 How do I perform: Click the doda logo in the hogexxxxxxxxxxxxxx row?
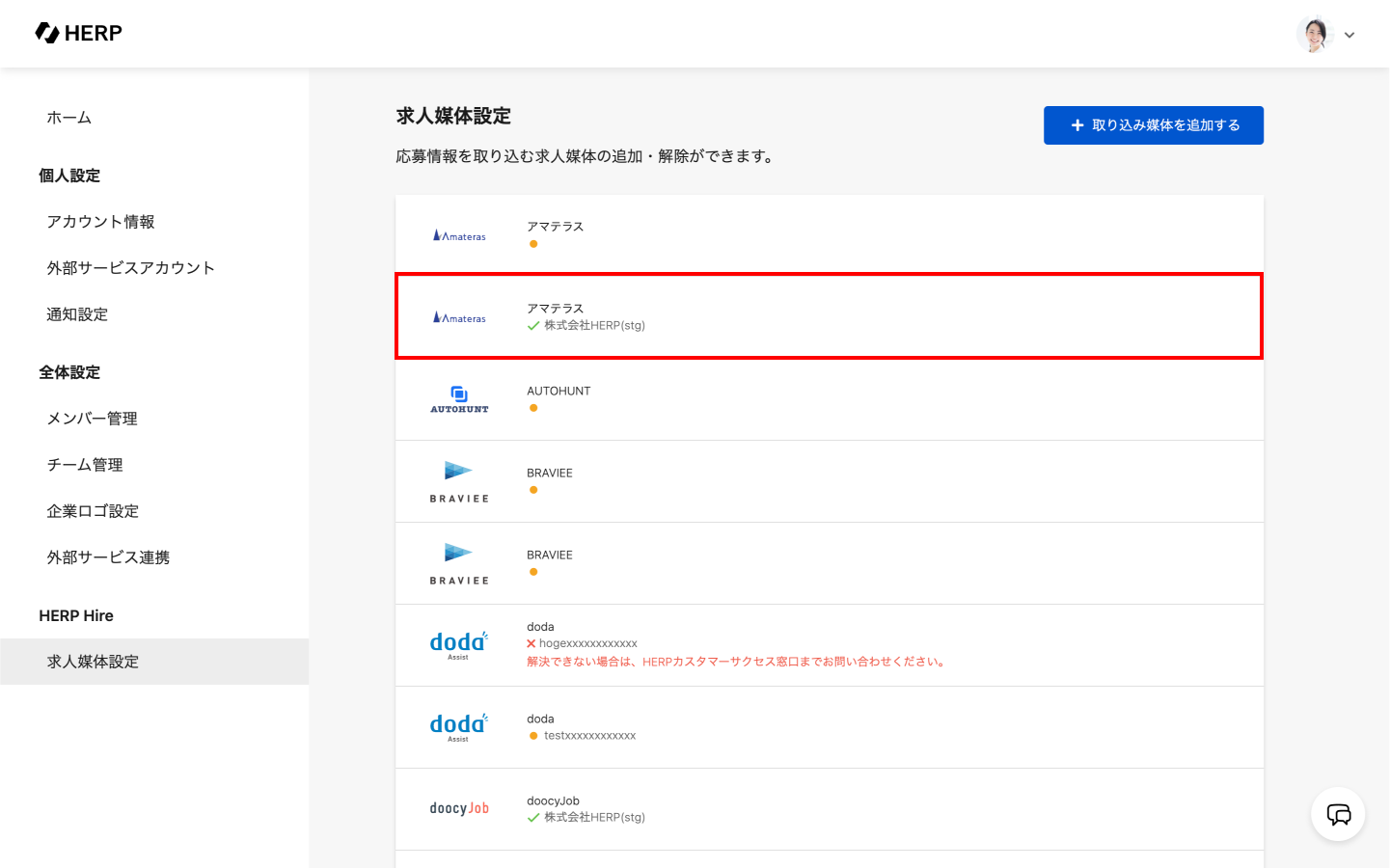click(459, 645)
